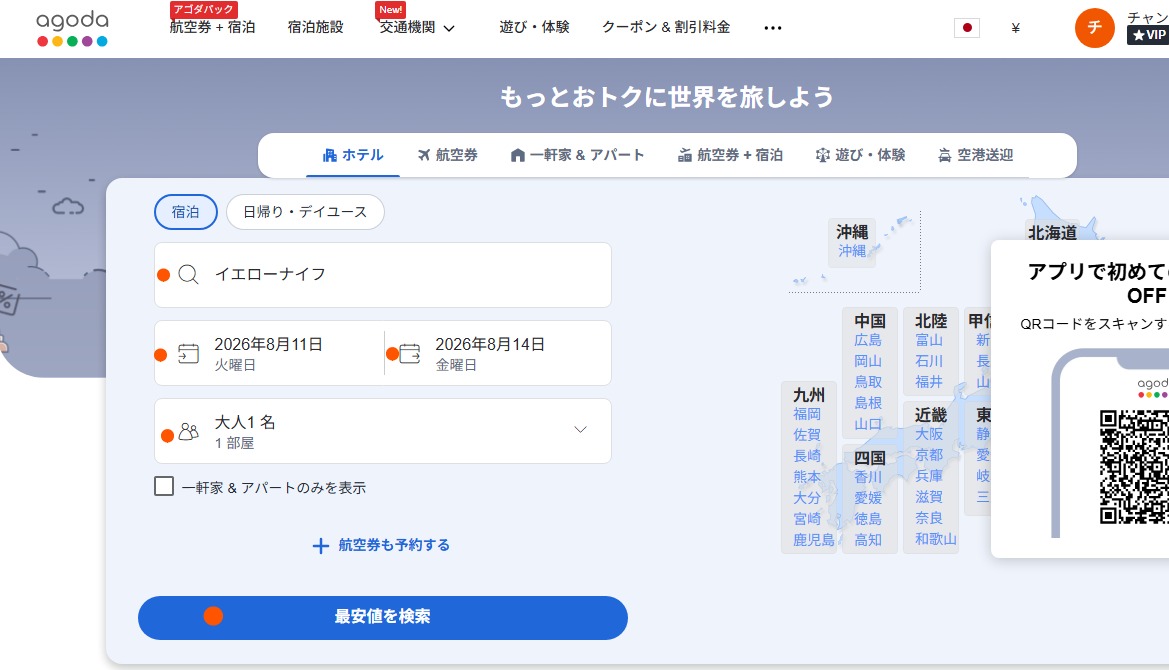
Task: Expand the 大人1名 1部屋 guest selector
Action: point(382,431)
